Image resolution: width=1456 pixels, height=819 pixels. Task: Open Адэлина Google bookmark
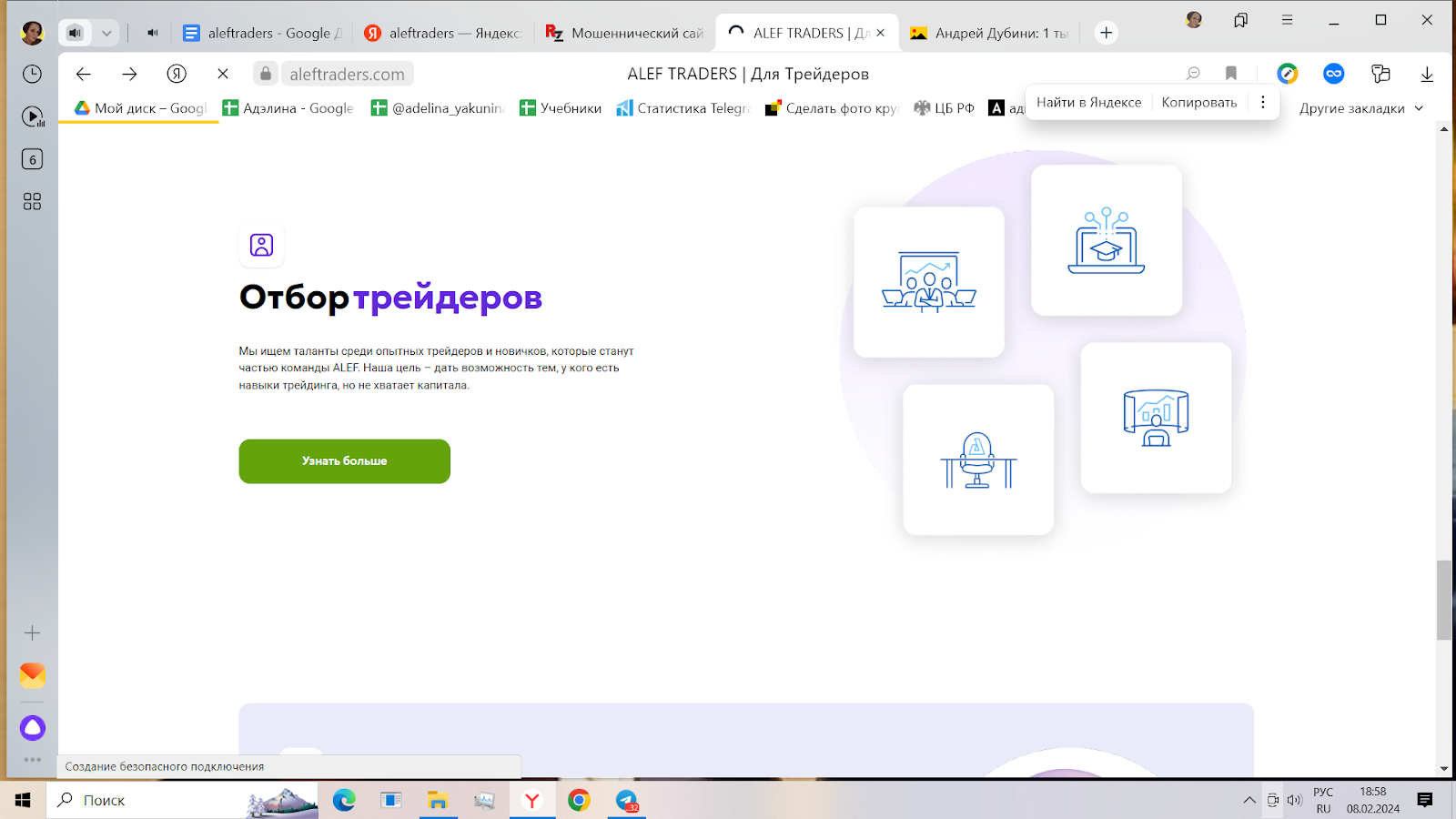[x=288, y=108]
